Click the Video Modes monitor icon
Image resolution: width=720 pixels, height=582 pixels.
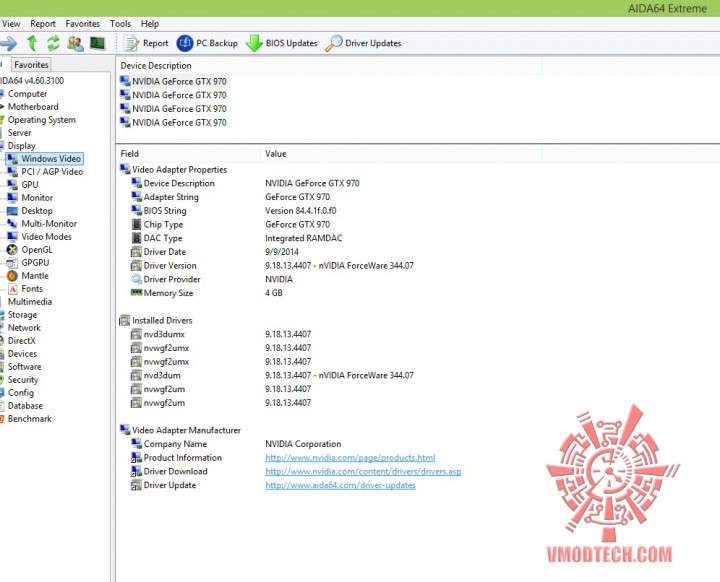12,237
